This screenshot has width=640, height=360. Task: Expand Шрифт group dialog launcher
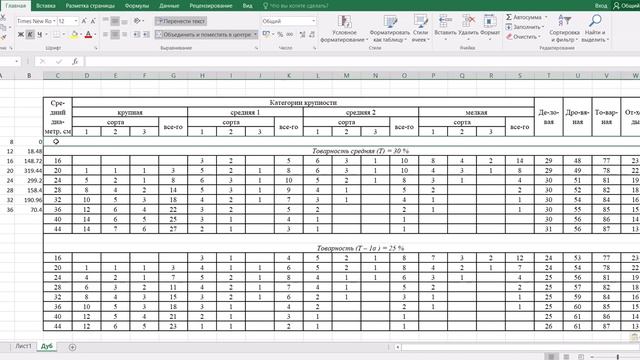(96, 48)
